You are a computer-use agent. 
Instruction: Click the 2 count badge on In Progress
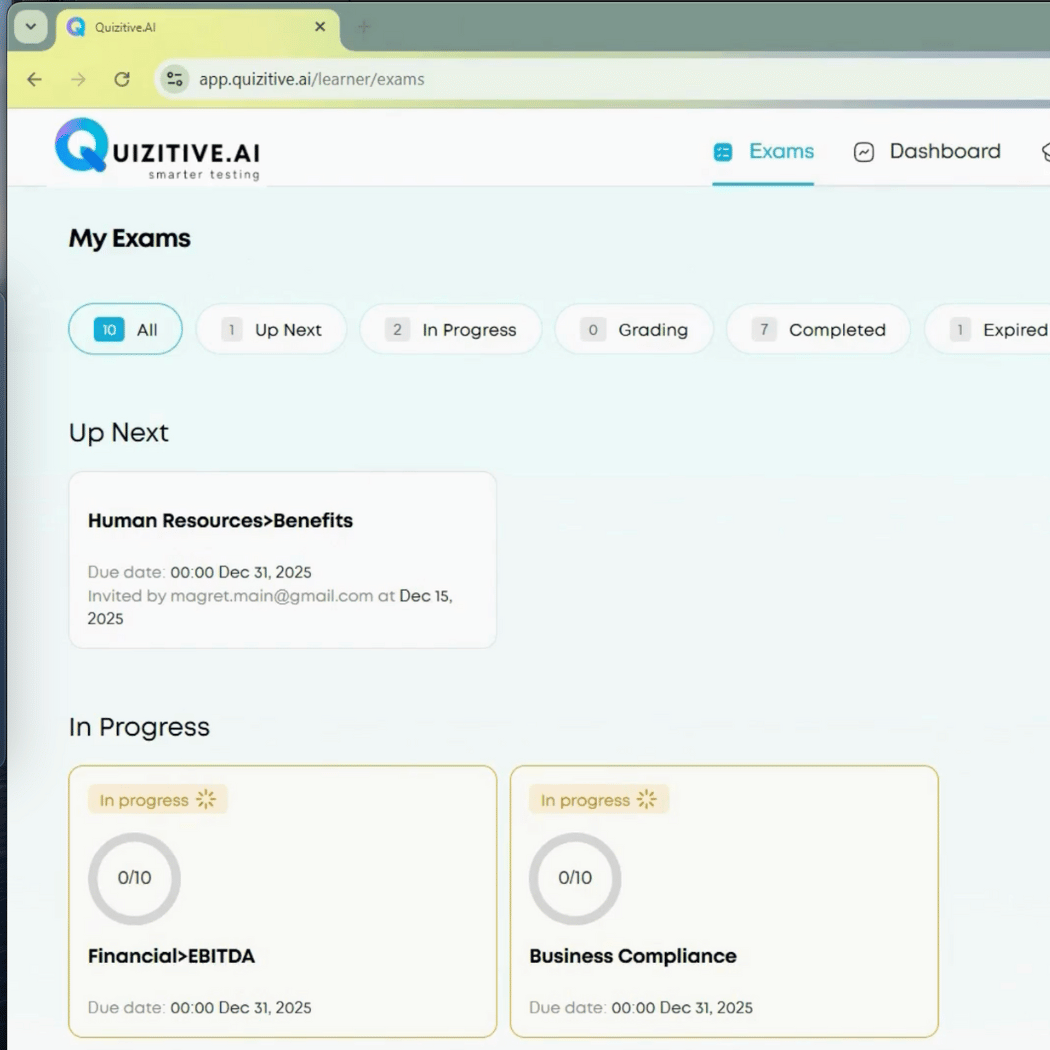click(397, 329)
